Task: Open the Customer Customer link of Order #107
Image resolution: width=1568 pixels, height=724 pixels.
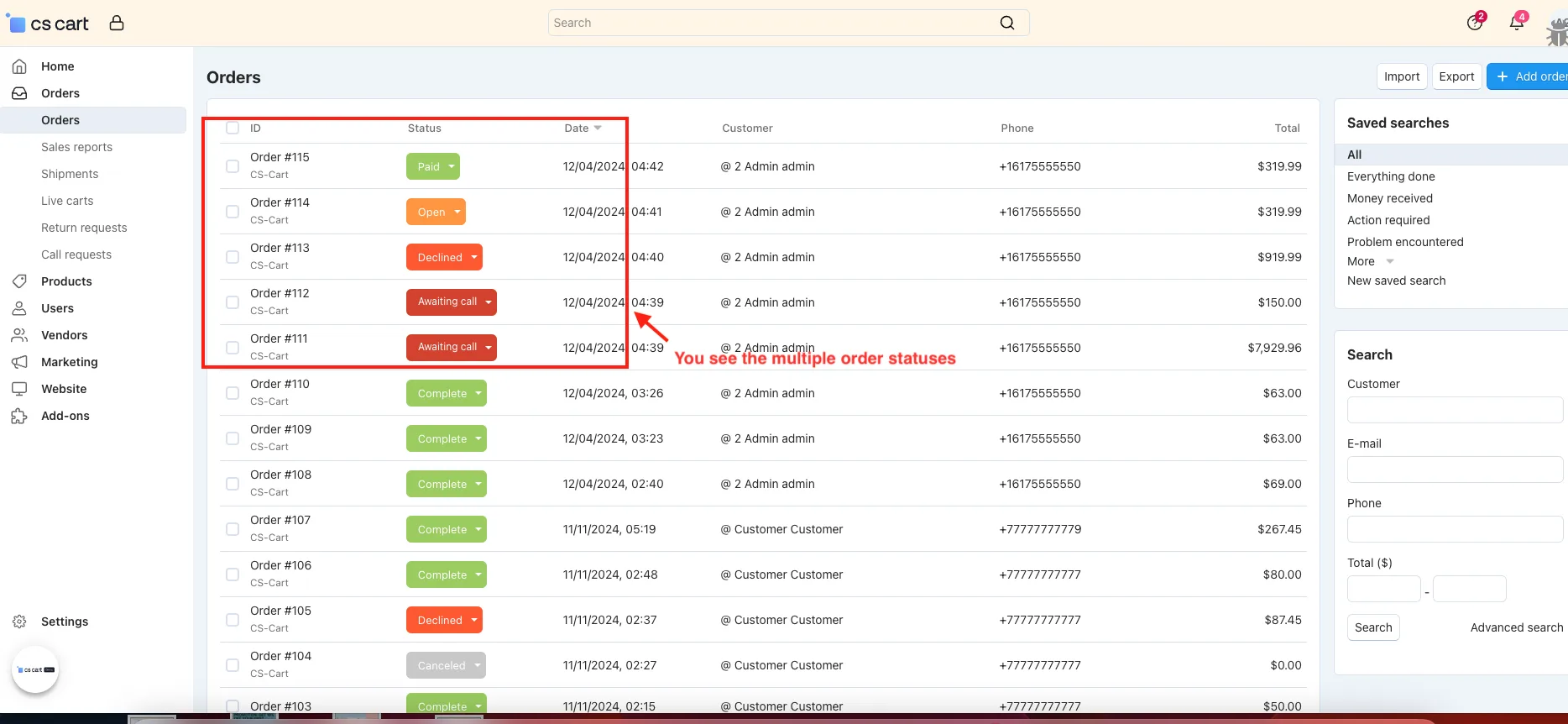Action: [x=788, y=529]
